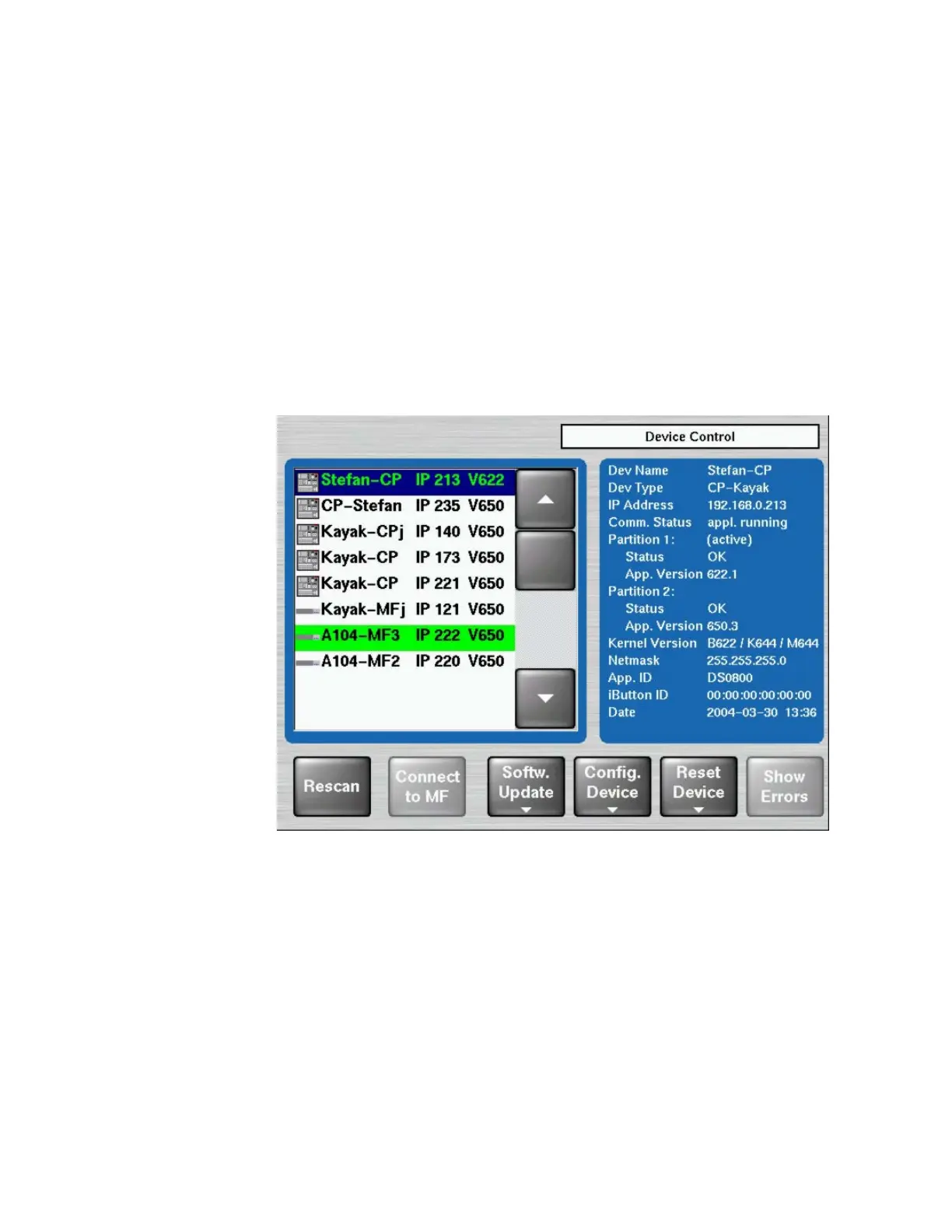Click the Kernel Version value B622 / K644 / M644

click(763, 643)
